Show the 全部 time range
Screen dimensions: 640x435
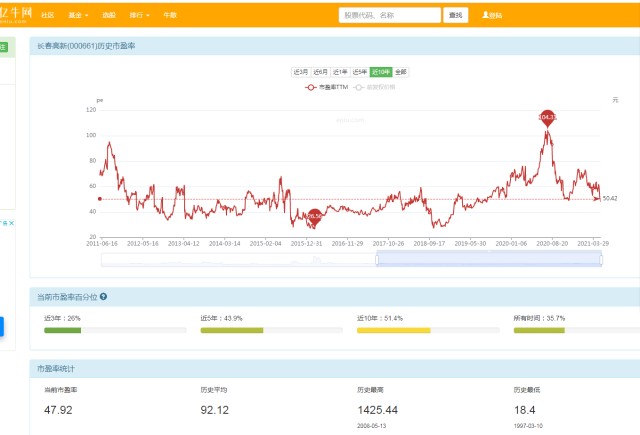[400, 72]
